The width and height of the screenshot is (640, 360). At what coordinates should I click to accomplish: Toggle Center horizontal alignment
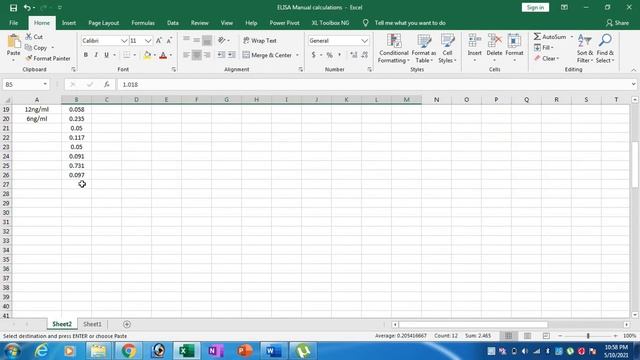pyautogui.click(x=197, y=55)
